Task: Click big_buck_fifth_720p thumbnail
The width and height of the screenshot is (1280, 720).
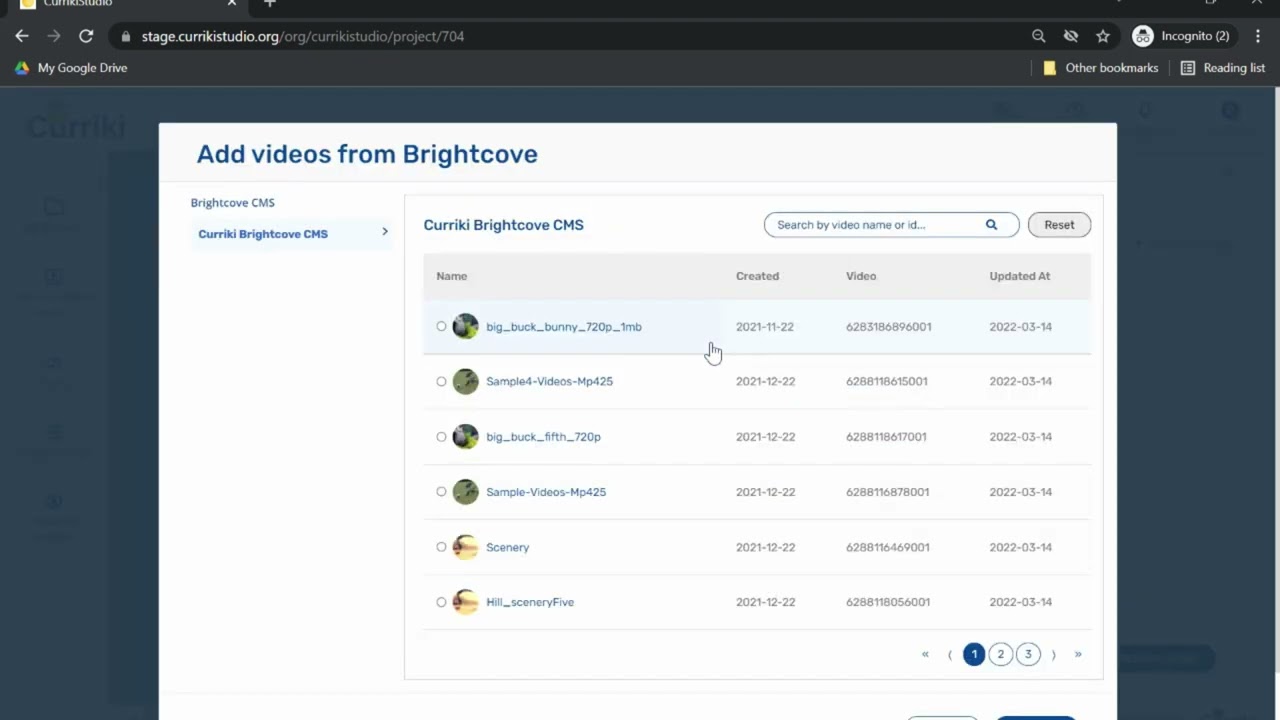Action: (x=465, y=436)
